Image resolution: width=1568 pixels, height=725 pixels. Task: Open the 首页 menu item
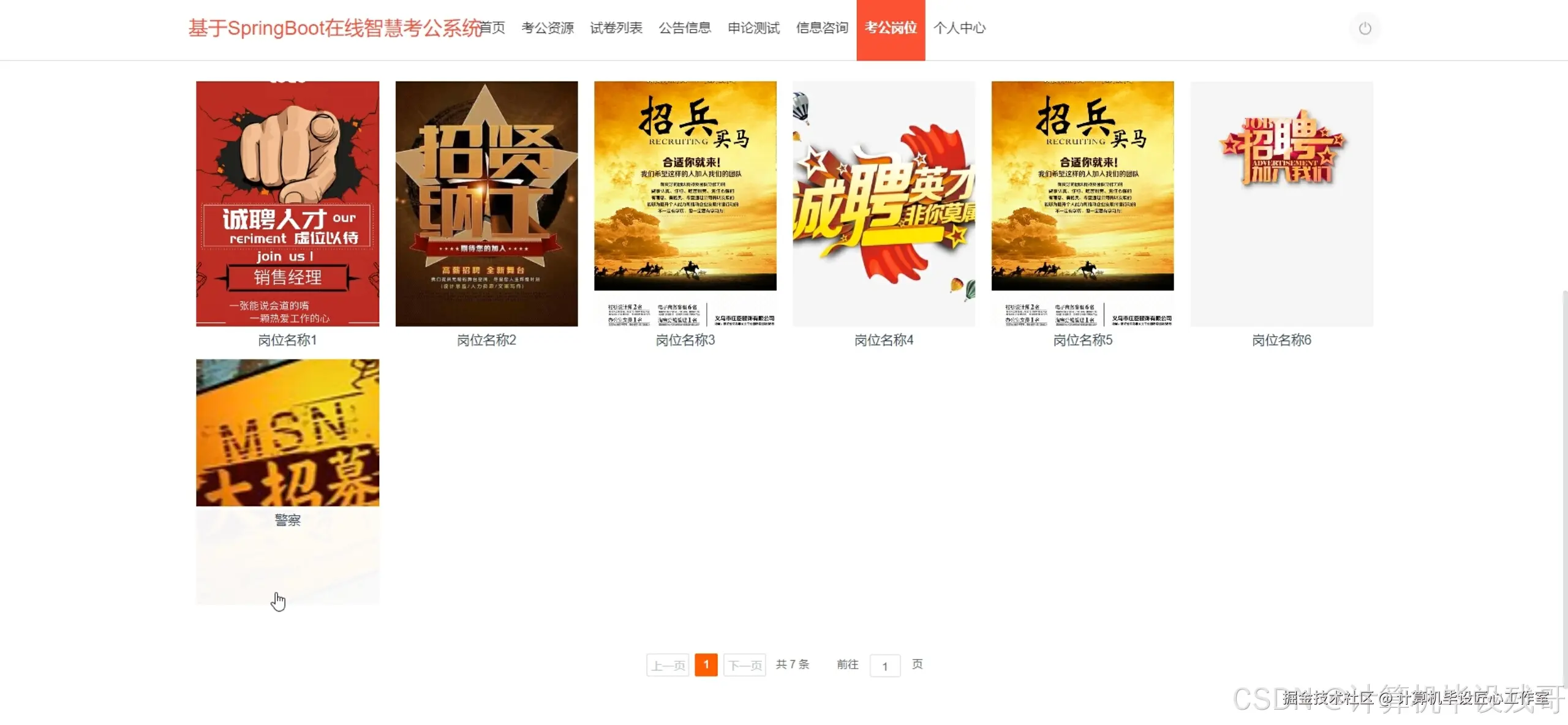tap(493, 28)
